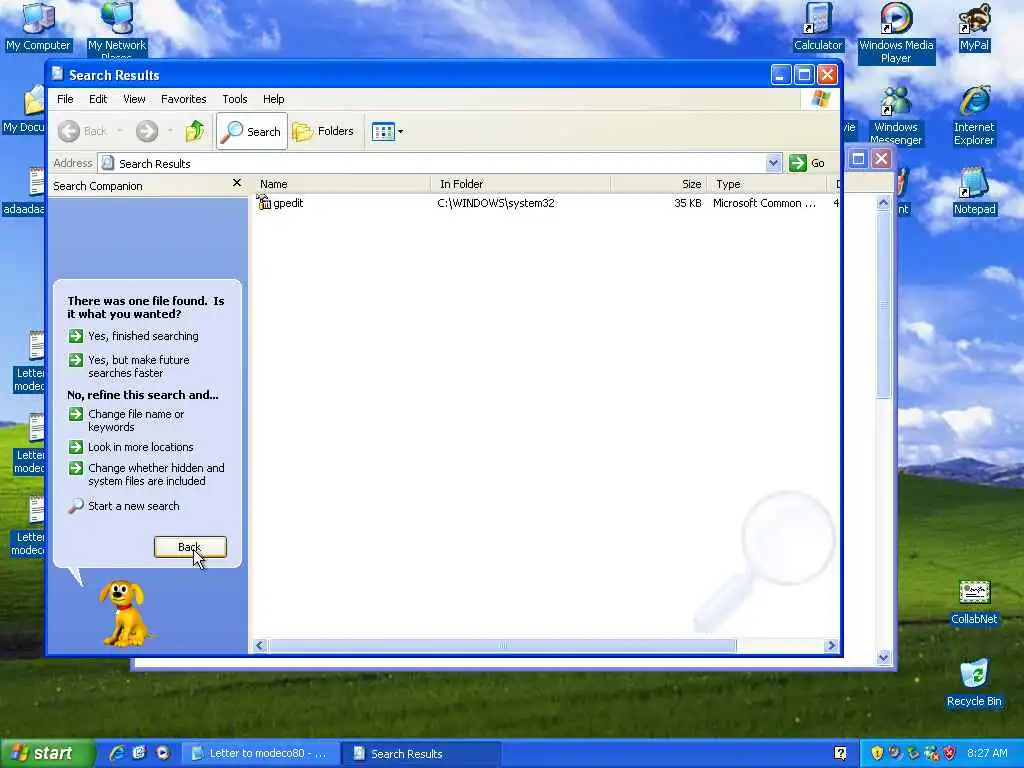This screenshot has height=768, width=1024.
Task: Sort results by Type column
Action: 767,184
